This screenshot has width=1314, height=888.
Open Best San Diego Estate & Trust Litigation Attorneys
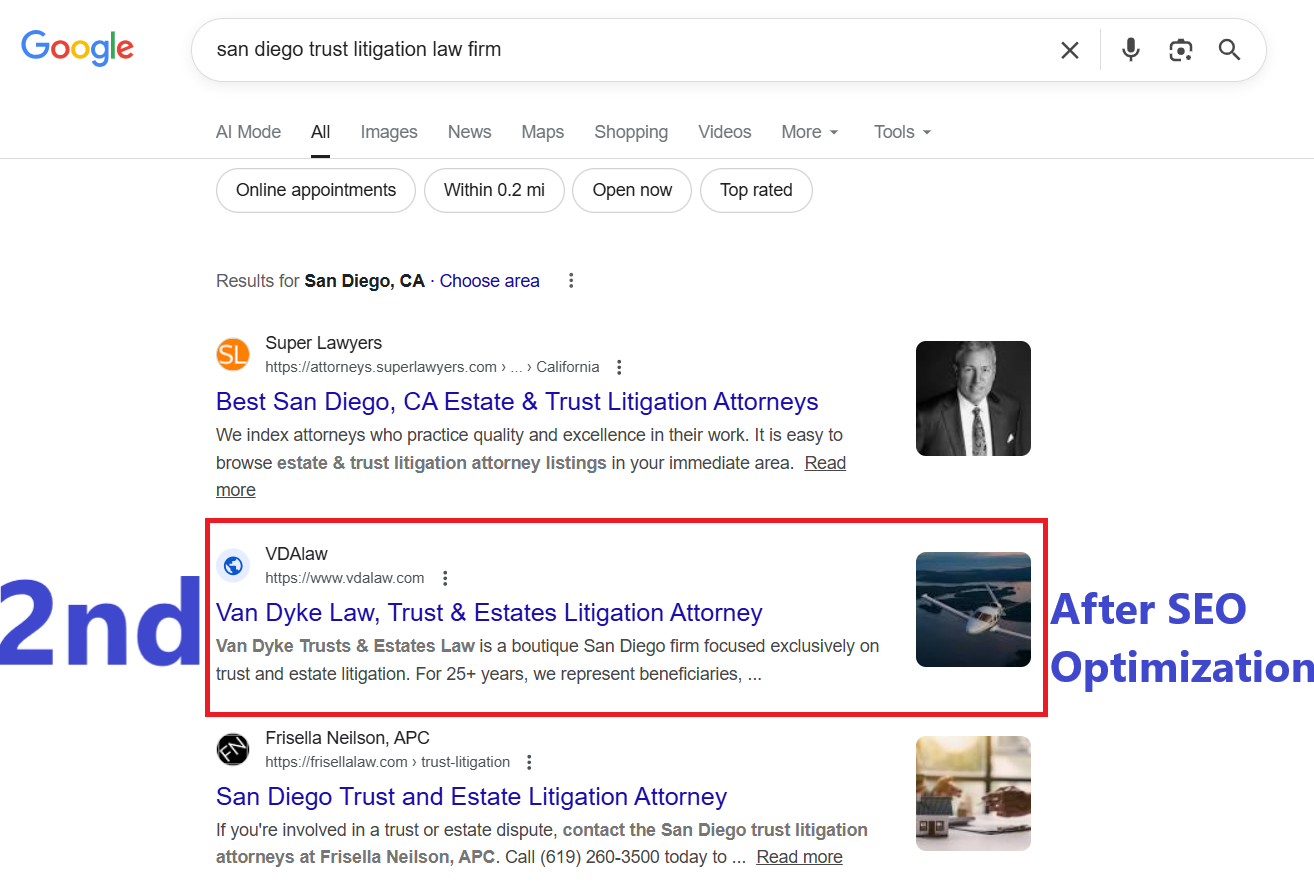[x=517, y=402]
